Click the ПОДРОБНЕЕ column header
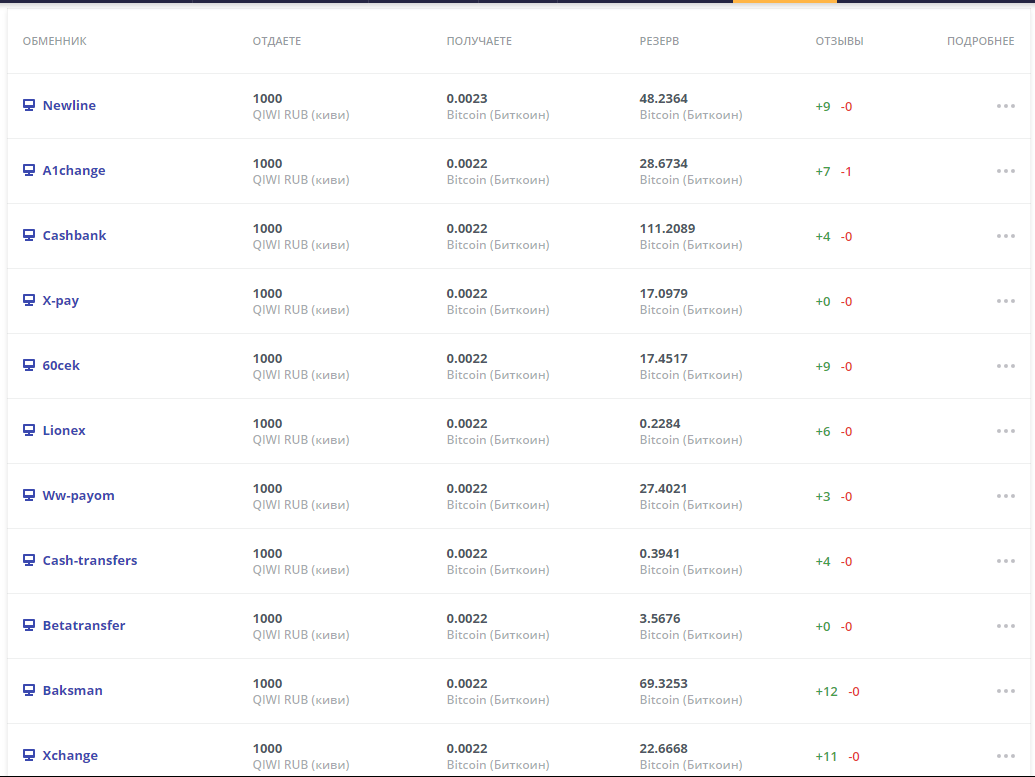The width and height of the screenshot is (1035, 777). 981,41
